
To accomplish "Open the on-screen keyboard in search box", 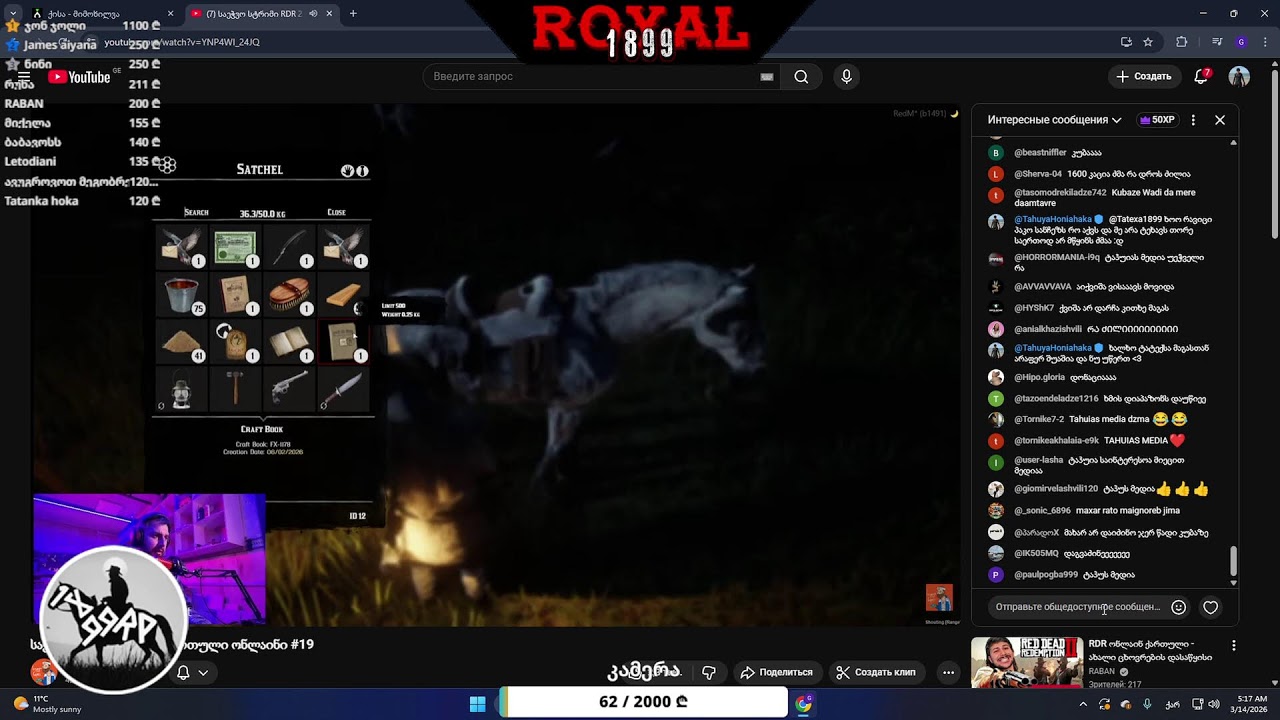I will [767, 77].
